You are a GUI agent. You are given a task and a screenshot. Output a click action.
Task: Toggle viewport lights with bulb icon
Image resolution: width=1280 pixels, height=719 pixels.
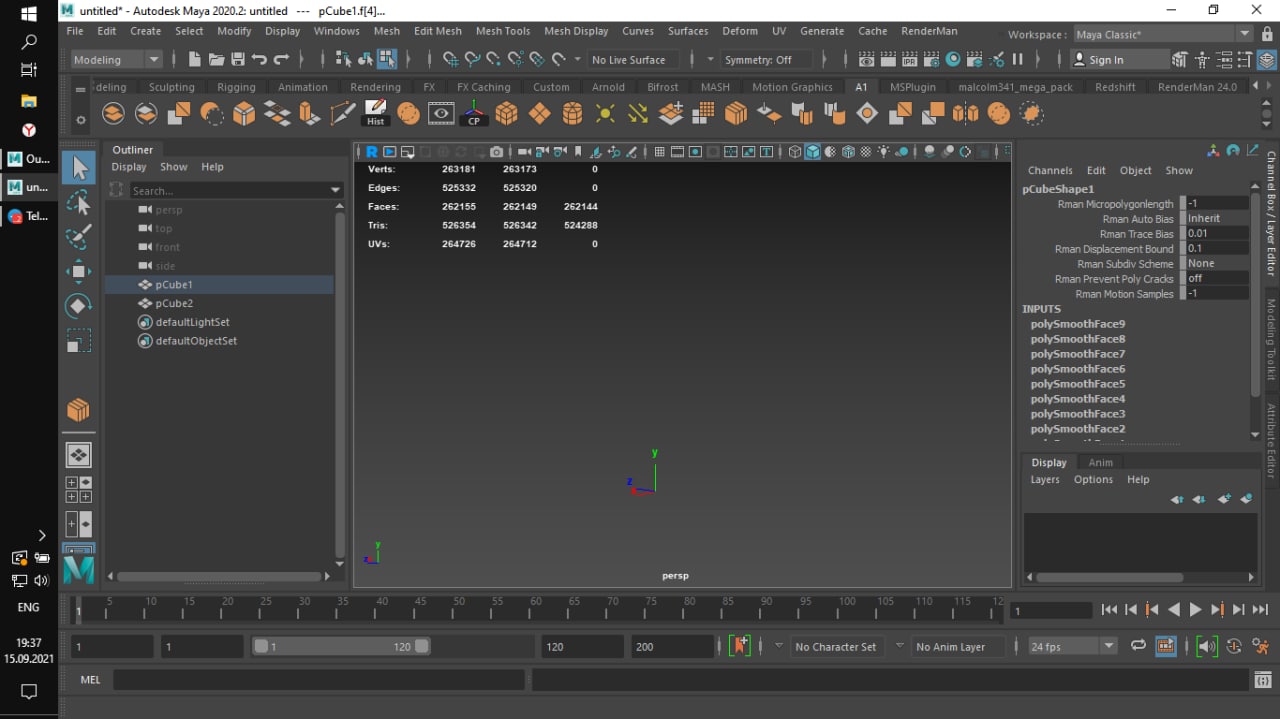pyautogui.click(x=884, y=152)
